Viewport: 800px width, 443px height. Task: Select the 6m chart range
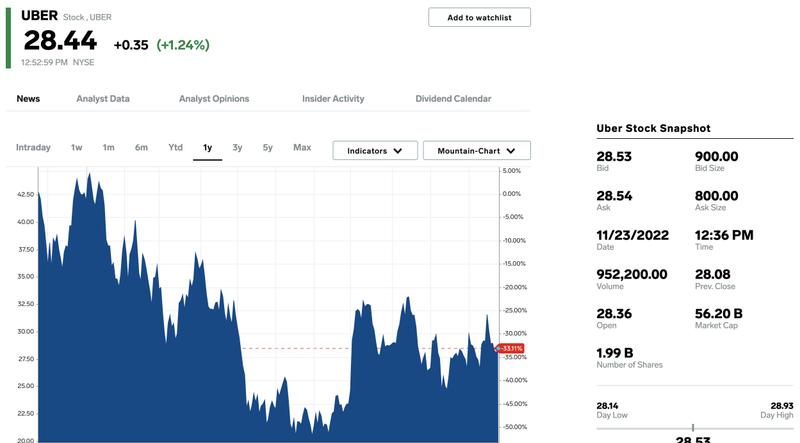(x=141, y=147)
